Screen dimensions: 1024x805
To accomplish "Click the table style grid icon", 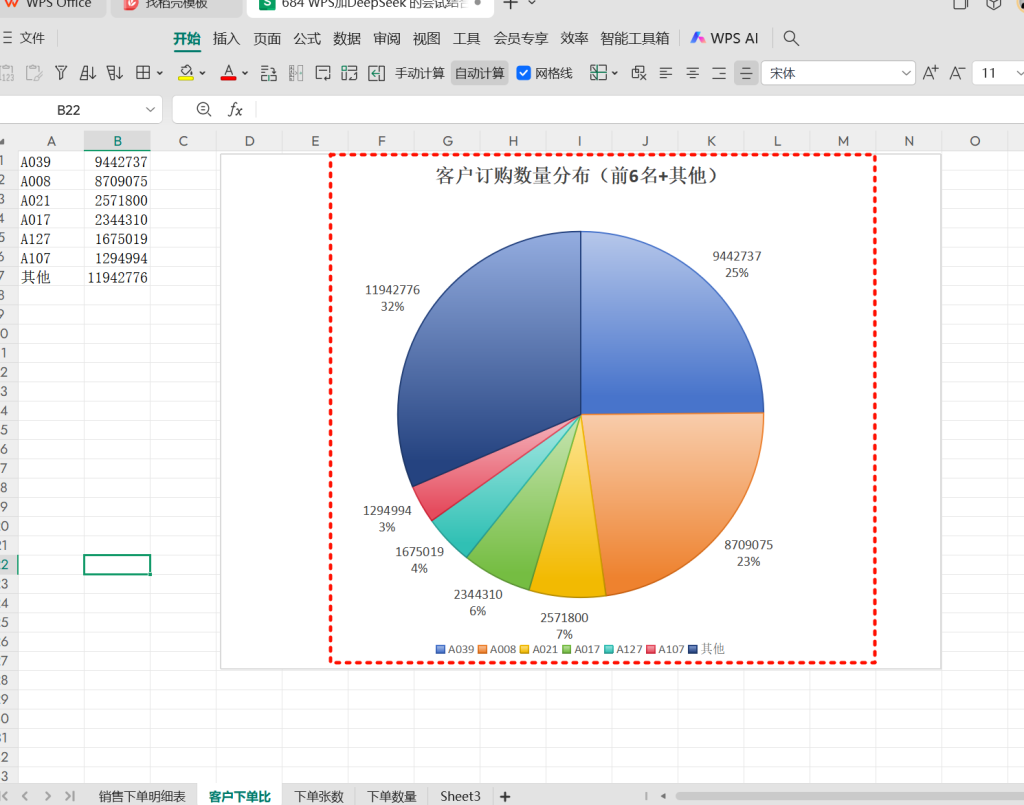I will [598, 72].
